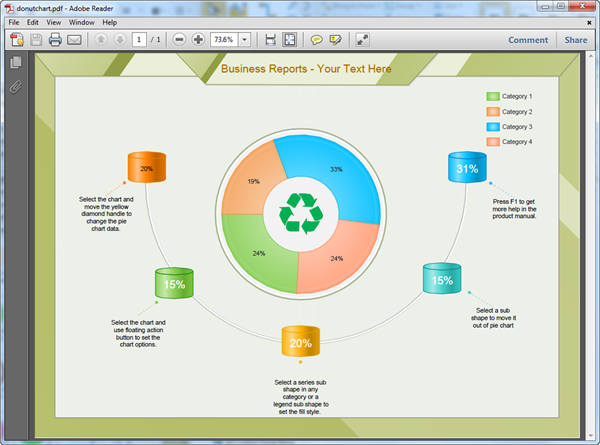The image size is (600, 445).
Task: Click the Create PDF online icon
Action: [x=16, y=40]
